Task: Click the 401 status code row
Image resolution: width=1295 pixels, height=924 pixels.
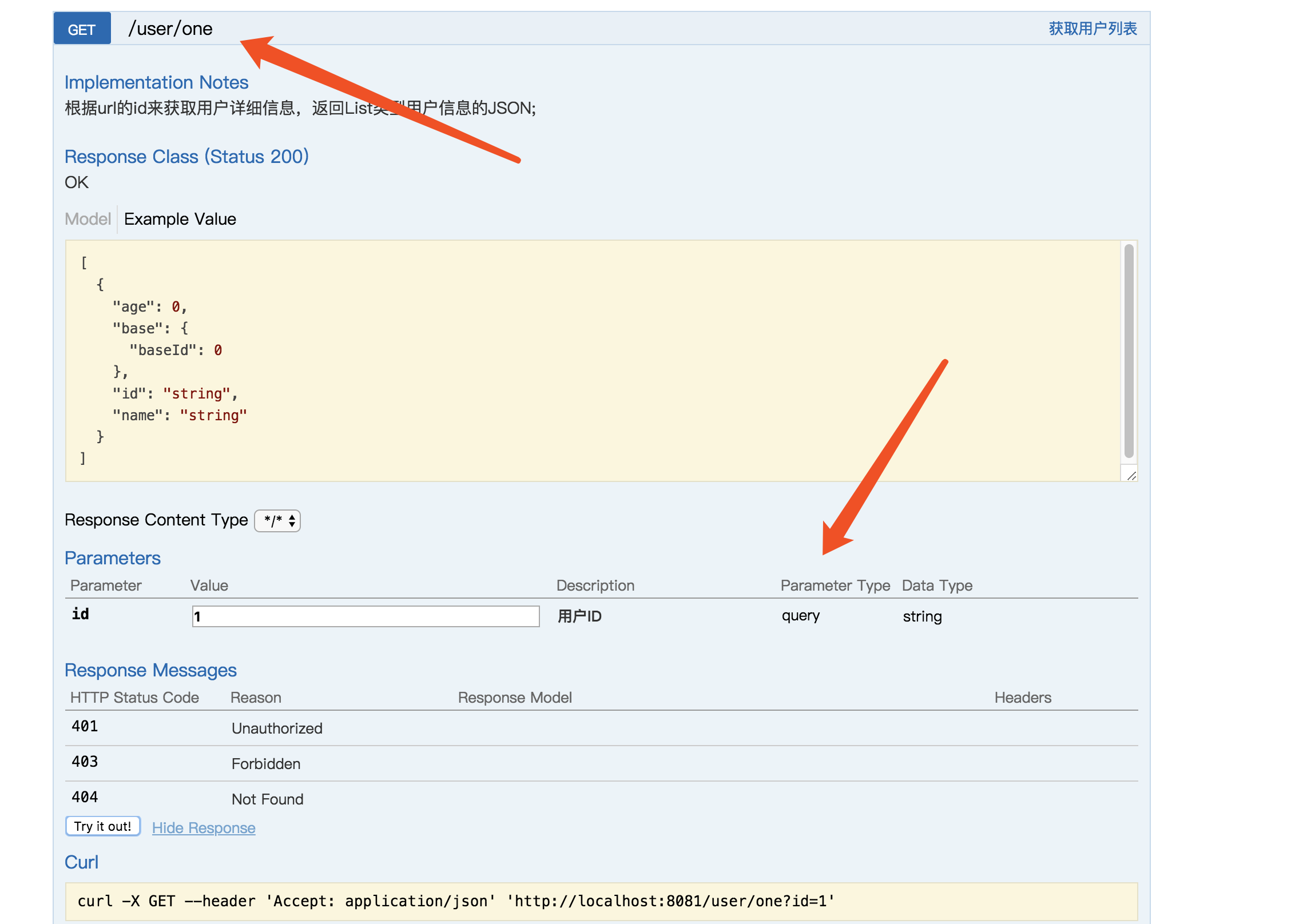Action: click(x=85, y=727)
